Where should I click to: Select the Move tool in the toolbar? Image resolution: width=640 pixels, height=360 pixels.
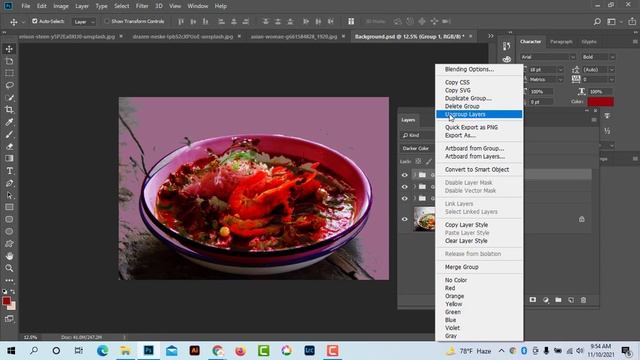9,49
